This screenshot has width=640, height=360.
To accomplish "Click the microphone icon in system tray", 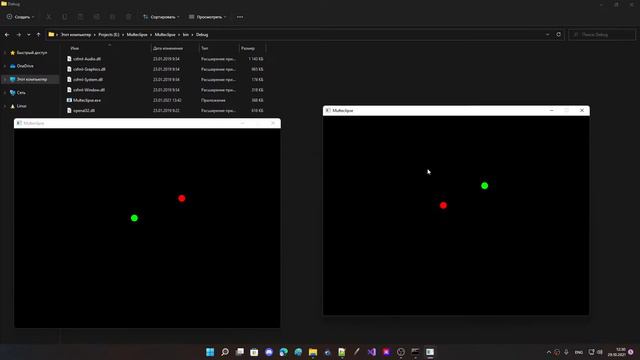I will click(566, 352).
